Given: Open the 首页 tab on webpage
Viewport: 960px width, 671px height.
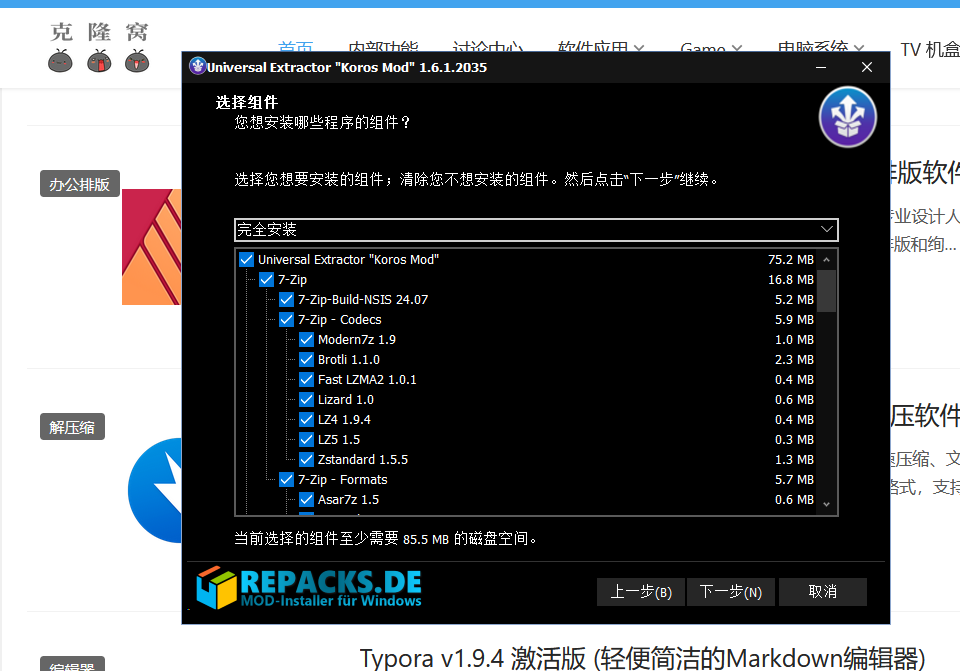Looking at the screenshot, I should point(296,47).
